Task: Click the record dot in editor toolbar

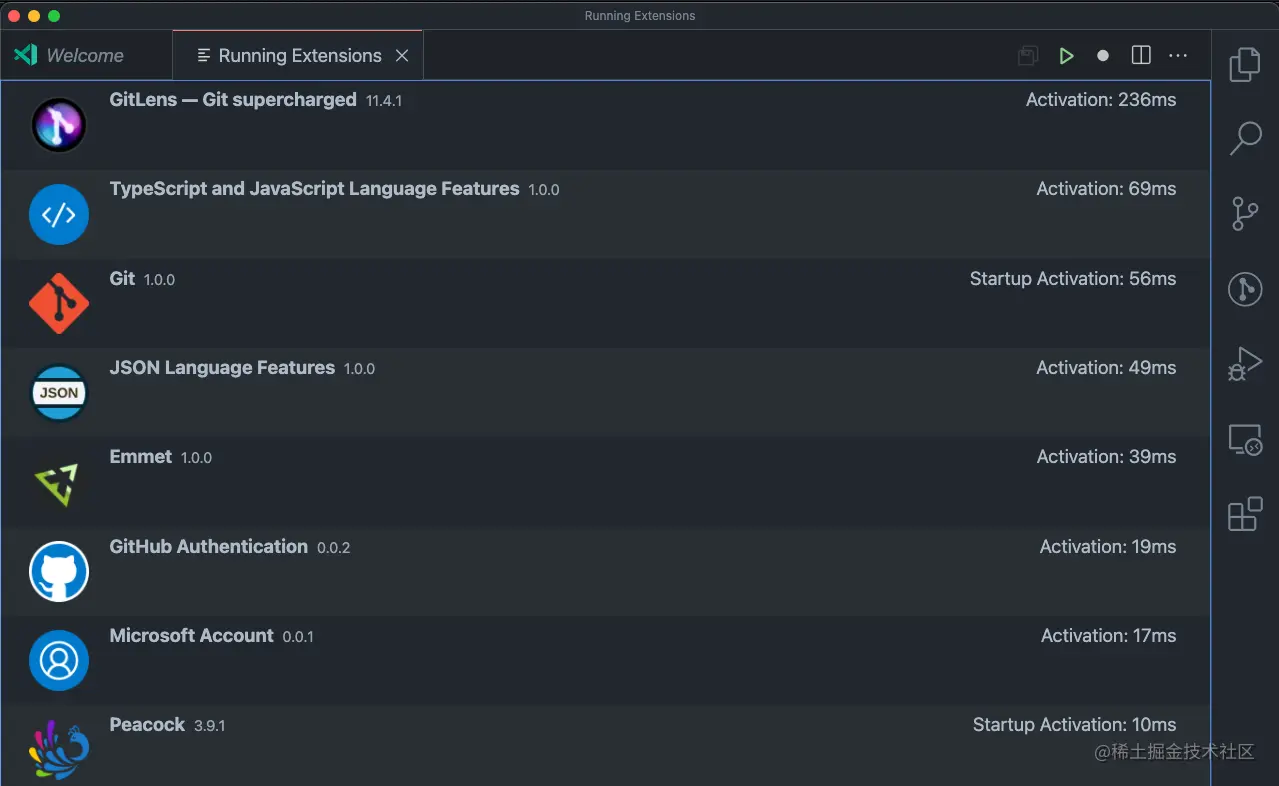Action: click(1103, 56)
